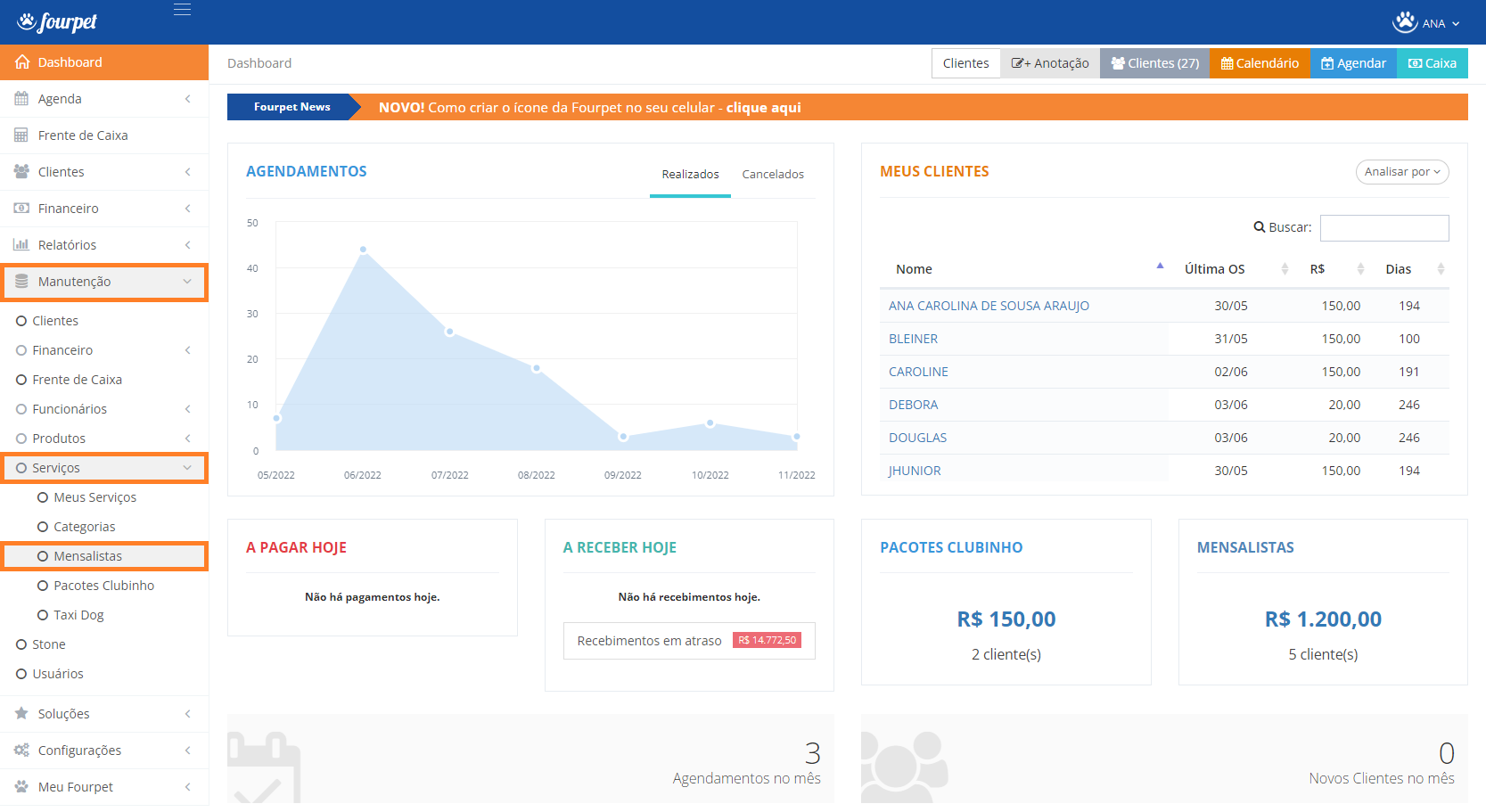Switch to the Realizados tab
Viewport: 1486px width, 812px height.
(x=690, y=175)
